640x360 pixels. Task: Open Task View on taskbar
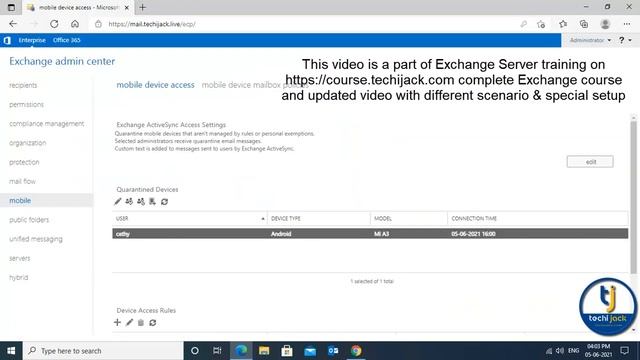point(217,351)
